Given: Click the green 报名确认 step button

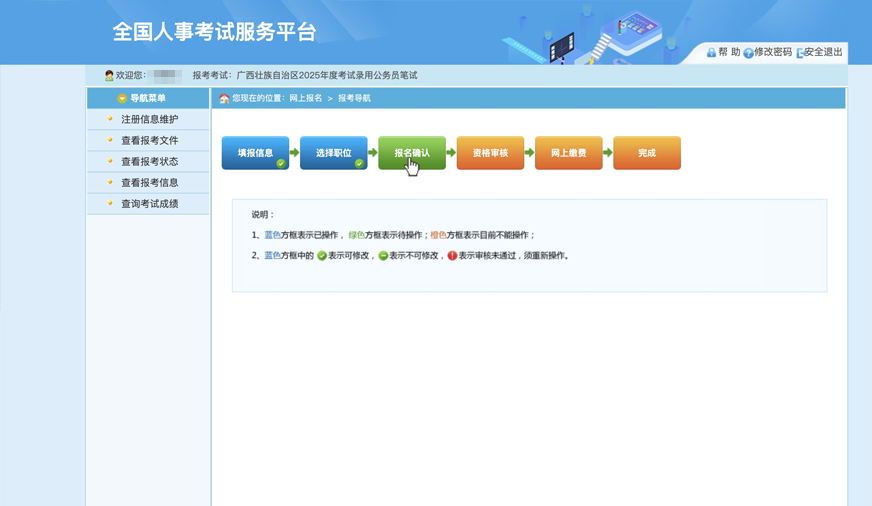Looking at the screenshot, I should [411, 153].
